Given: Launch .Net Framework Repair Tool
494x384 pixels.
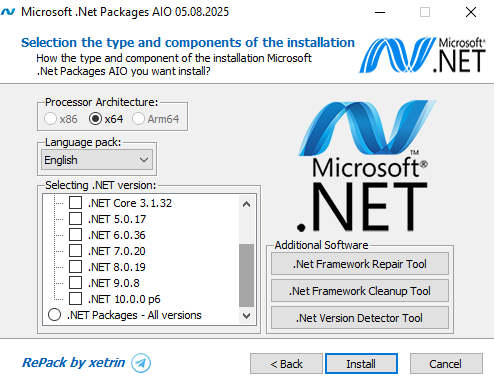Looking at the screenshot, I should pyautogui.click(x=360, y=264).
